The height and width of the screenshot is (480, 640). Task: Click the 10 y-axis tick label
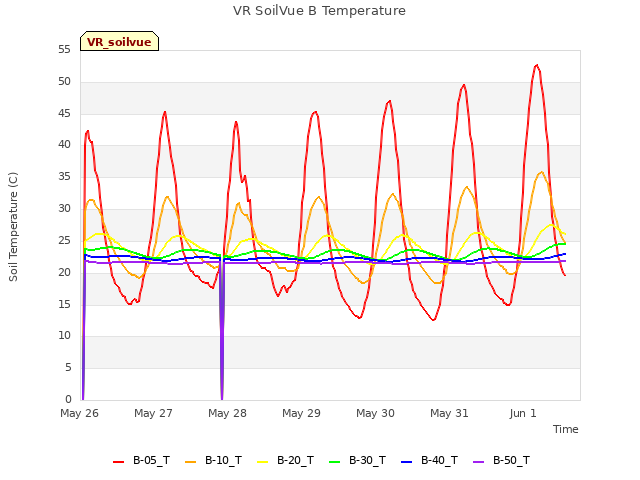tap(64, 336)
